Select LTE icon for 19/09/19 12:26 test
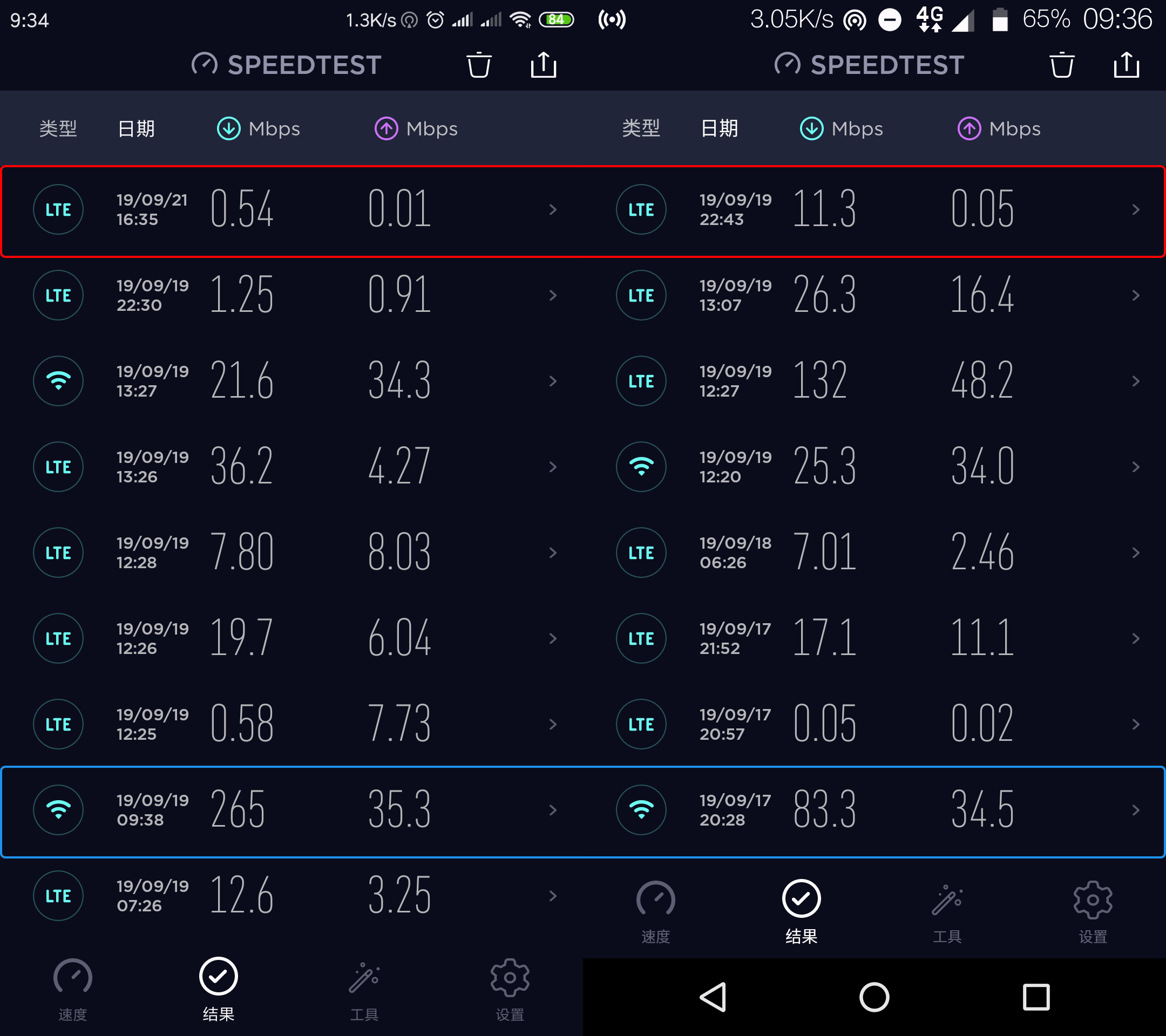The height and width of the screenshot is (1036, 1166). 58,638
